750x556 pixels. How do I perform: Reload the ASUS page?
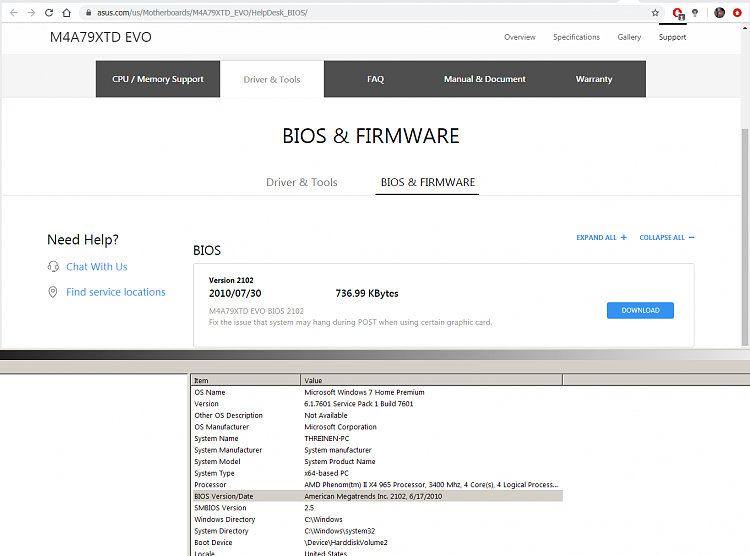[49, 13]
